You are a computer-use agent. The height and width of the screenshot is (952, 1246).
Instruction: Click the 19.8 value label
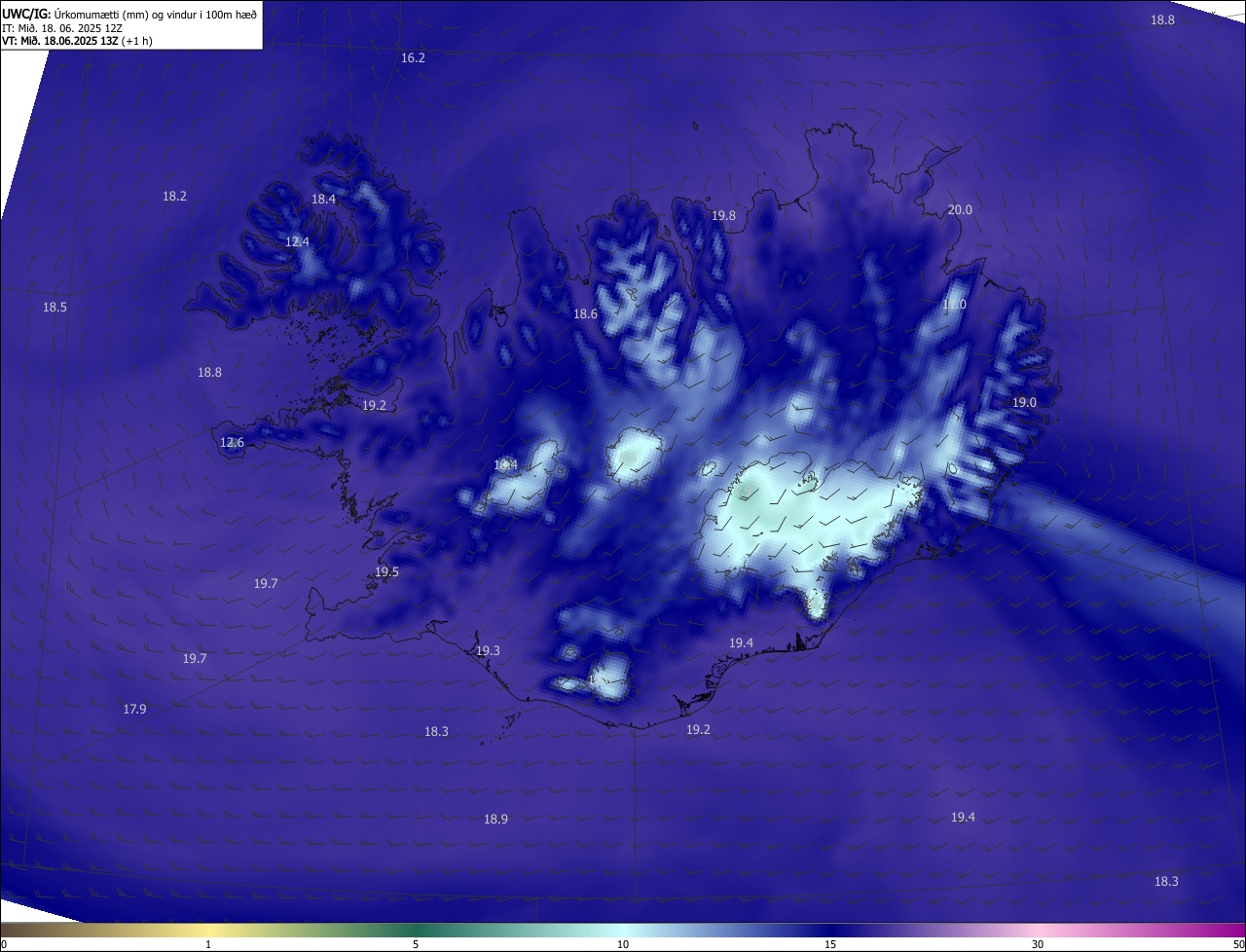723,216
